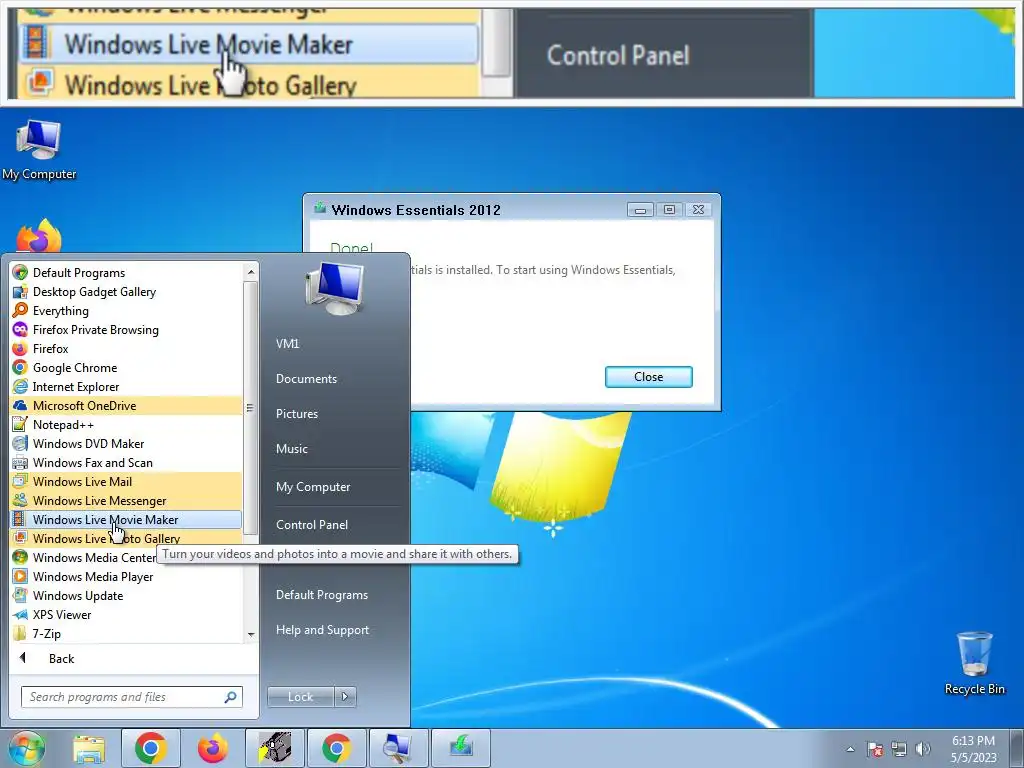This screenshot has width=1024, height=768.
Task: Open Windows Explorer from the taskbar
Action: click(88, 748)
